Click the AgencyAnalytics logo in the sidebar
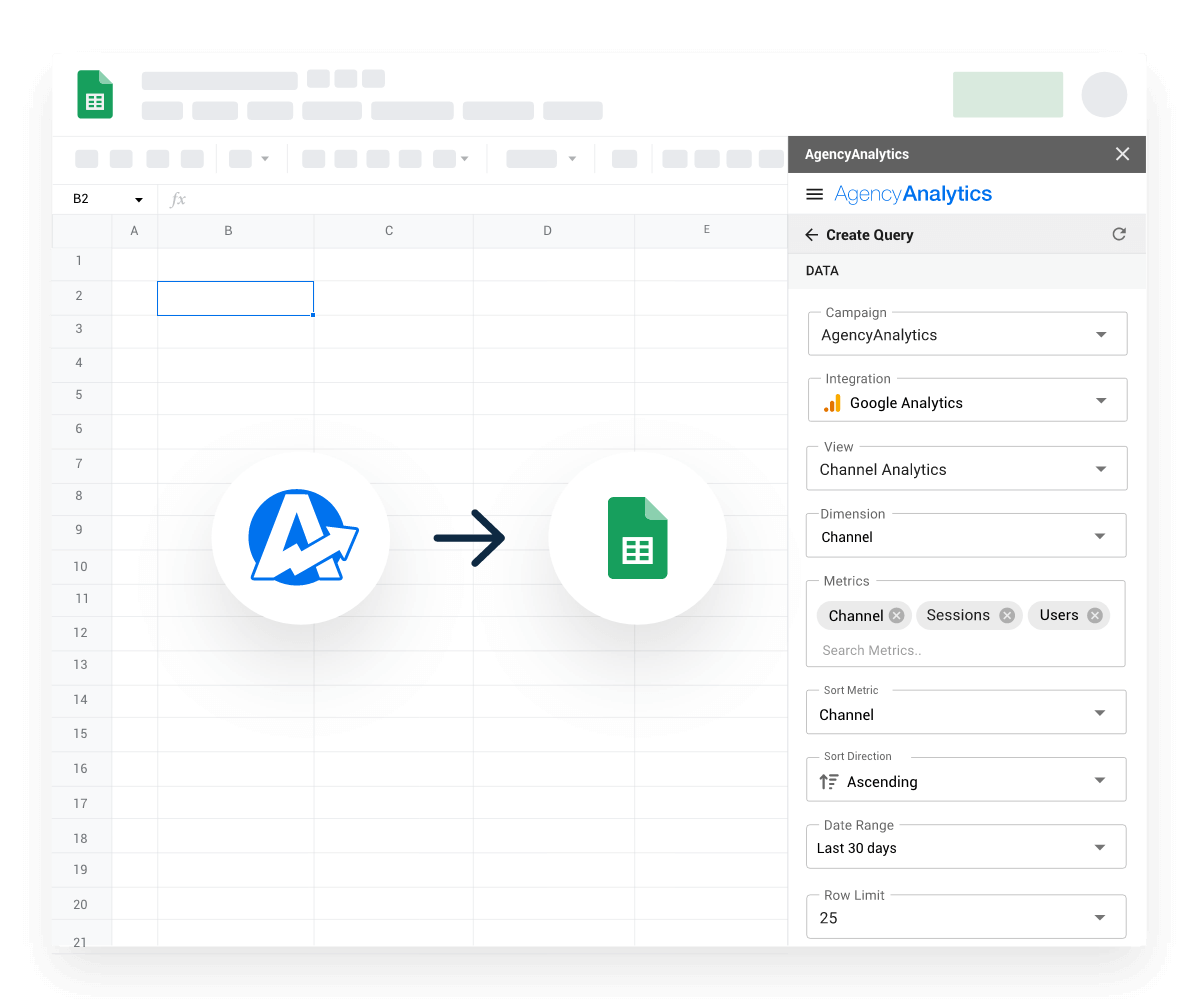The width and height of the screenshot is (1200, 1000). [913, 194]
